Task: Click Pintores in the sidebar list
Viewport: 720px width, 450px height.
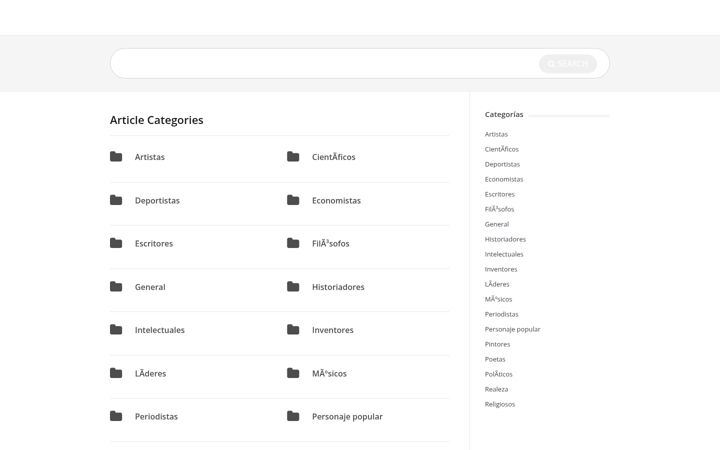Action: point(497,344)
